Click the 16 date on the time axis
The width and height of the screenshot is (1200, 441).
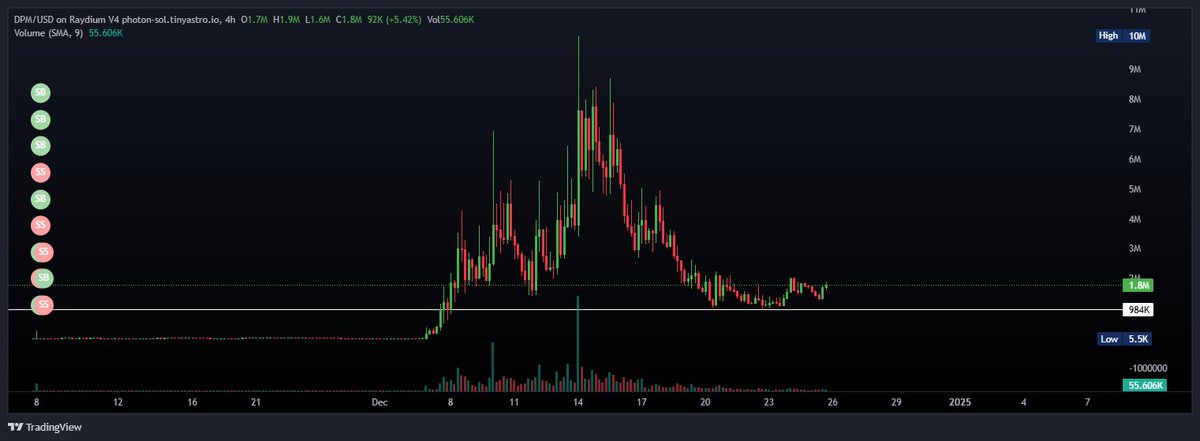click(x=192, y=402)
